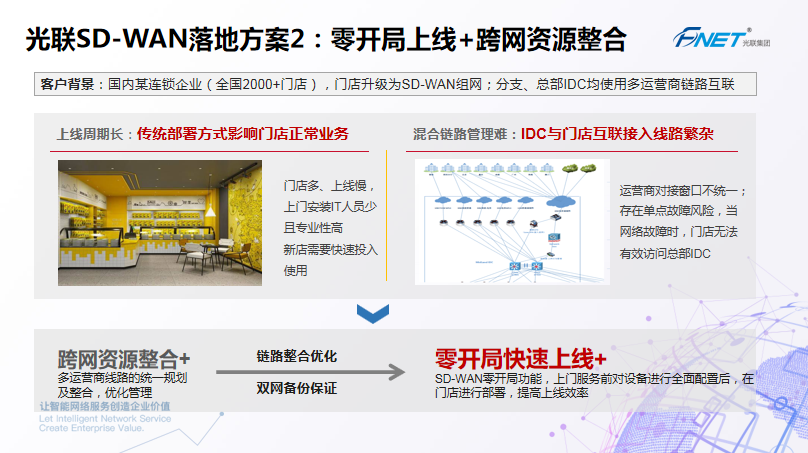
Task: Click the blue downward chevron arrow
Action: point(373,313)
